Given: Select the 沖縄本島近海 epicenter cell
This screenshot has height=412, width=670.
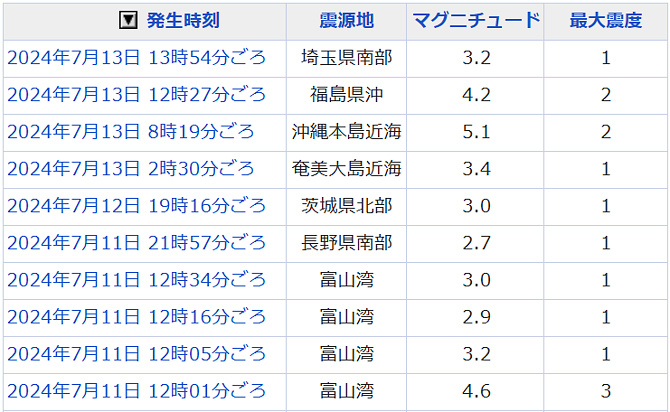Looking at the screenshot, I should [x=347, y=132].
